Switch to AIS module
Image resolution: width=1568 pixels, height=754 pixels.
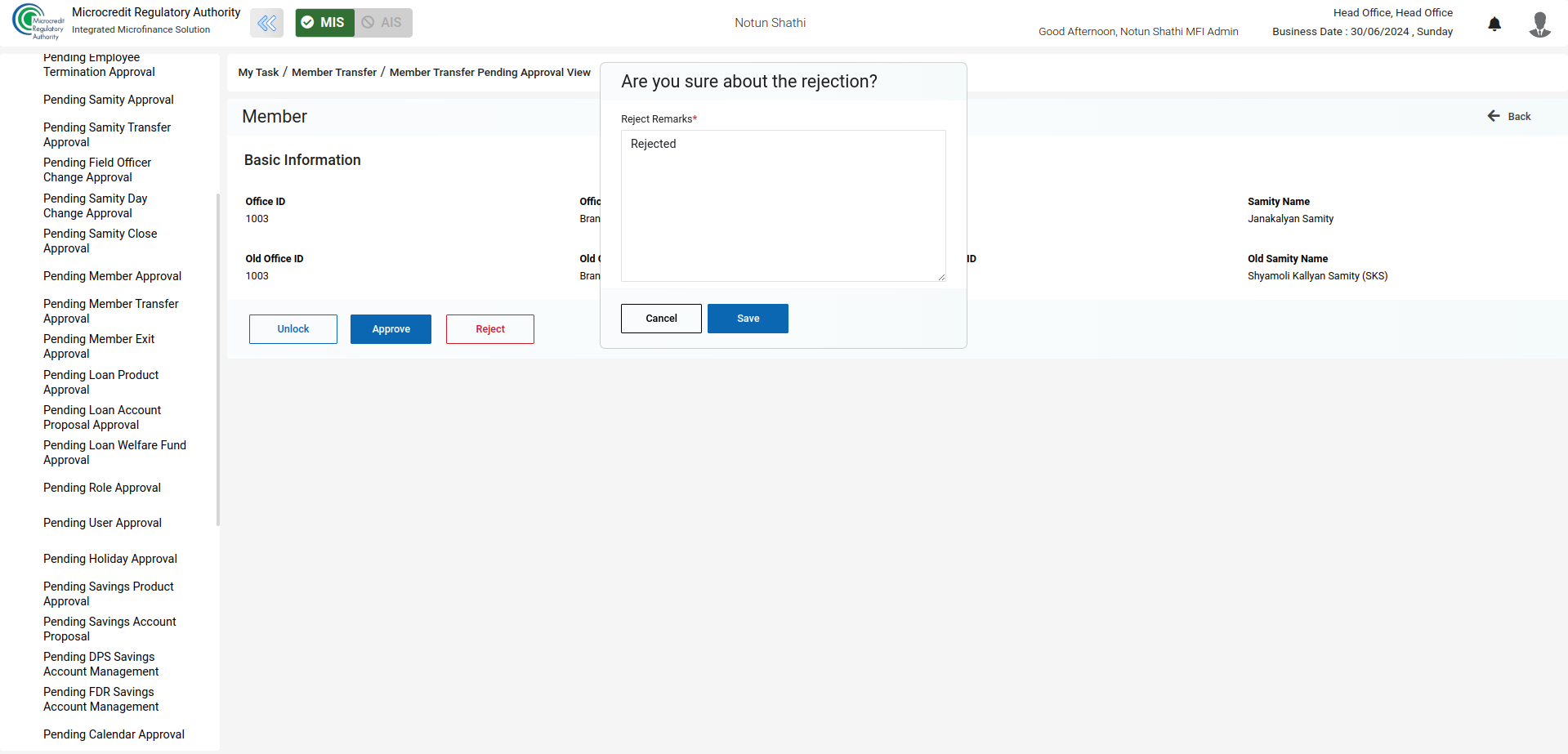(x=383, y=23)
